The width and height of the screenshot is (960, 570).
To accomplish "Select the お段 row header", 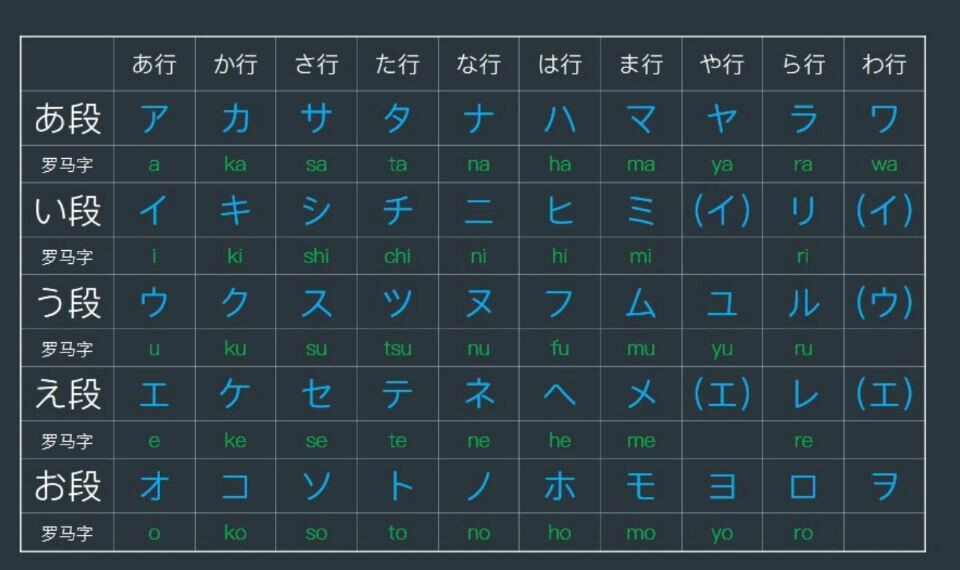I will tap(68, 486).
